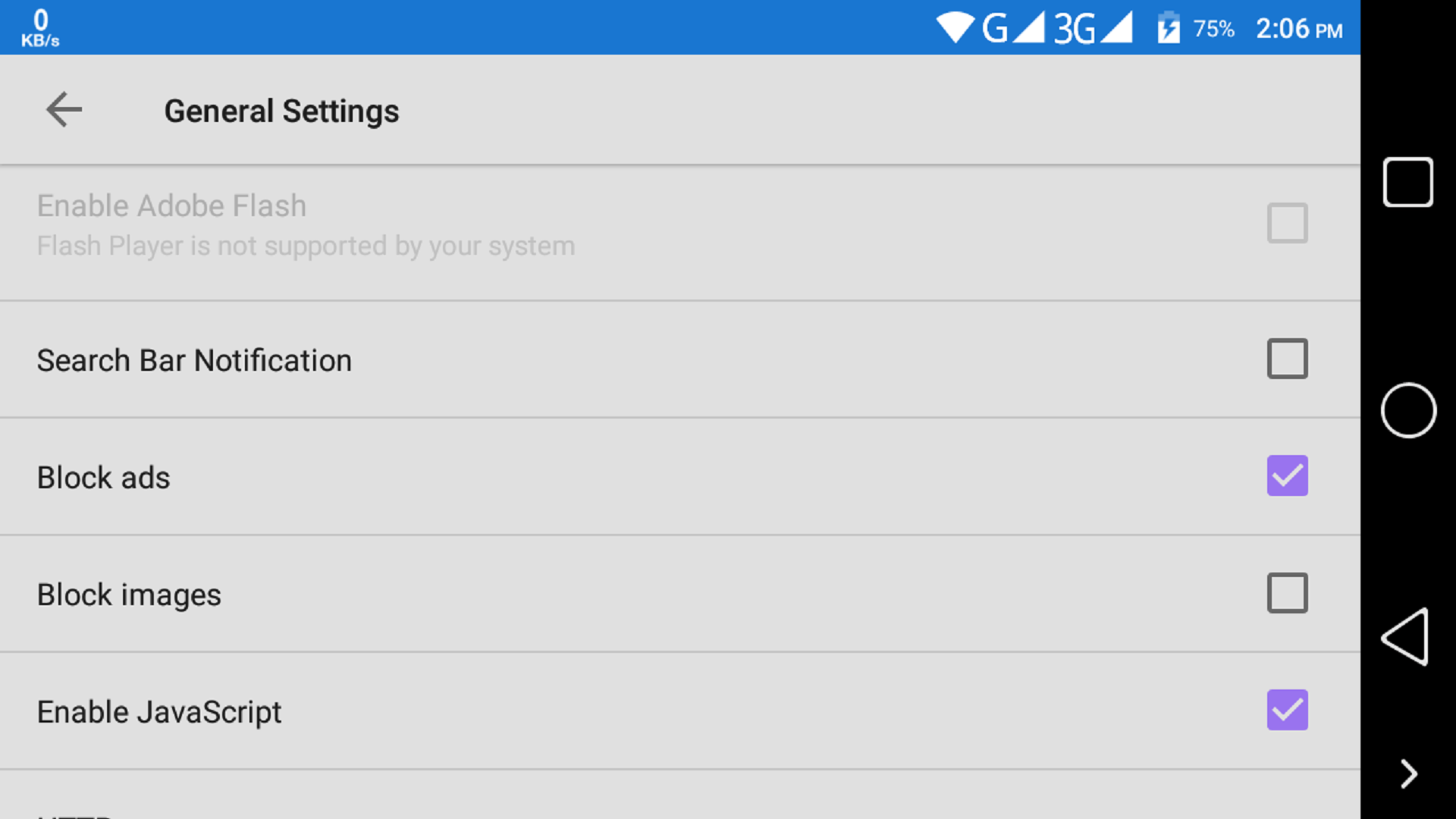Select the Search Bar Notification row
This screenshot has width=1456, height=819.
(x=194, y=359)
